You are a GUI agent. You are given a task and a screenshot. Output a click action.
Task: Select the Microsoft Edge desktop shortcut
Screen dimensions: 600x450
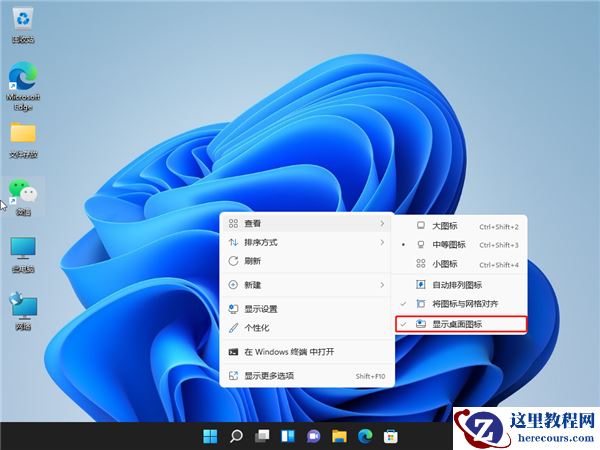[x=23, y=86]
